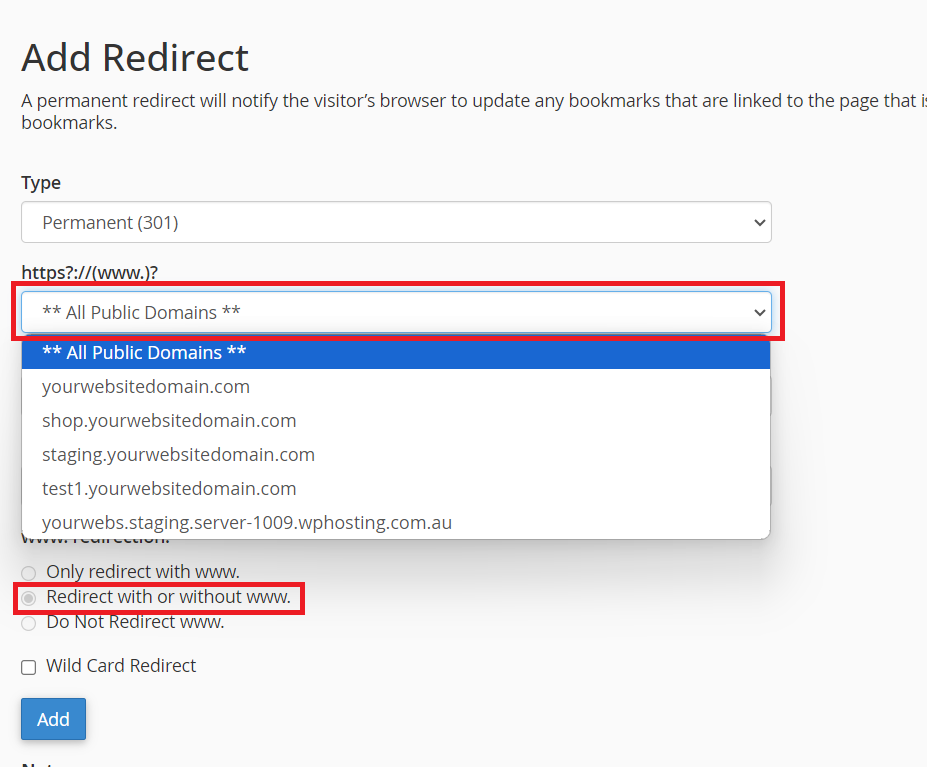The width and height of the screenshot is (927, 767).
Task: Choose test1.yourwebsitedomain.com option
Action: (x=169, y=489)
